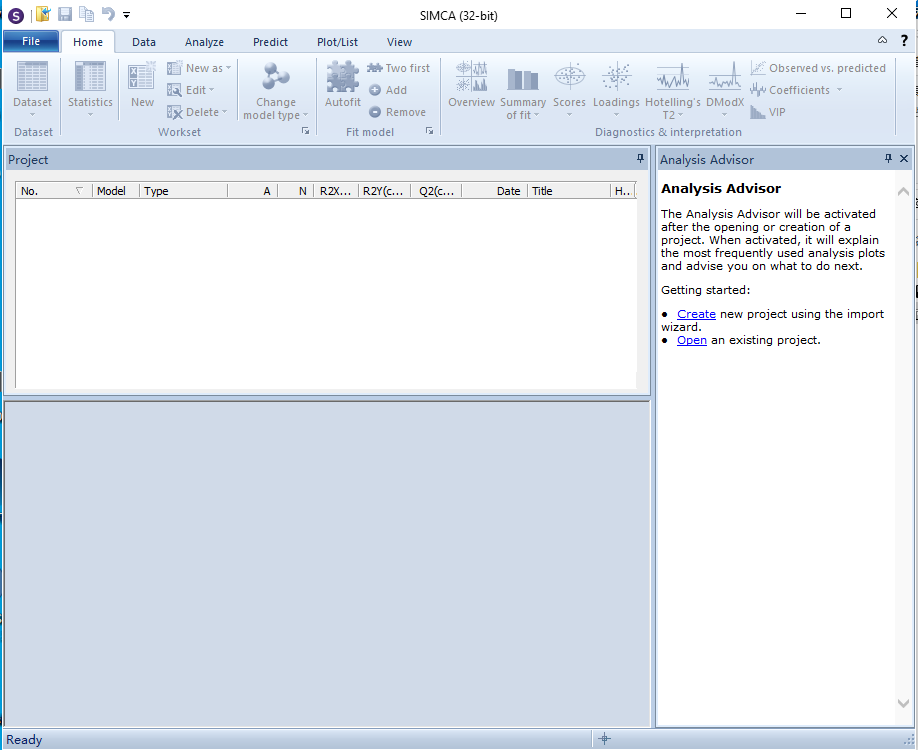Click the Date column header
This screenshot has height=750, width=918.
tap(495, 191)
